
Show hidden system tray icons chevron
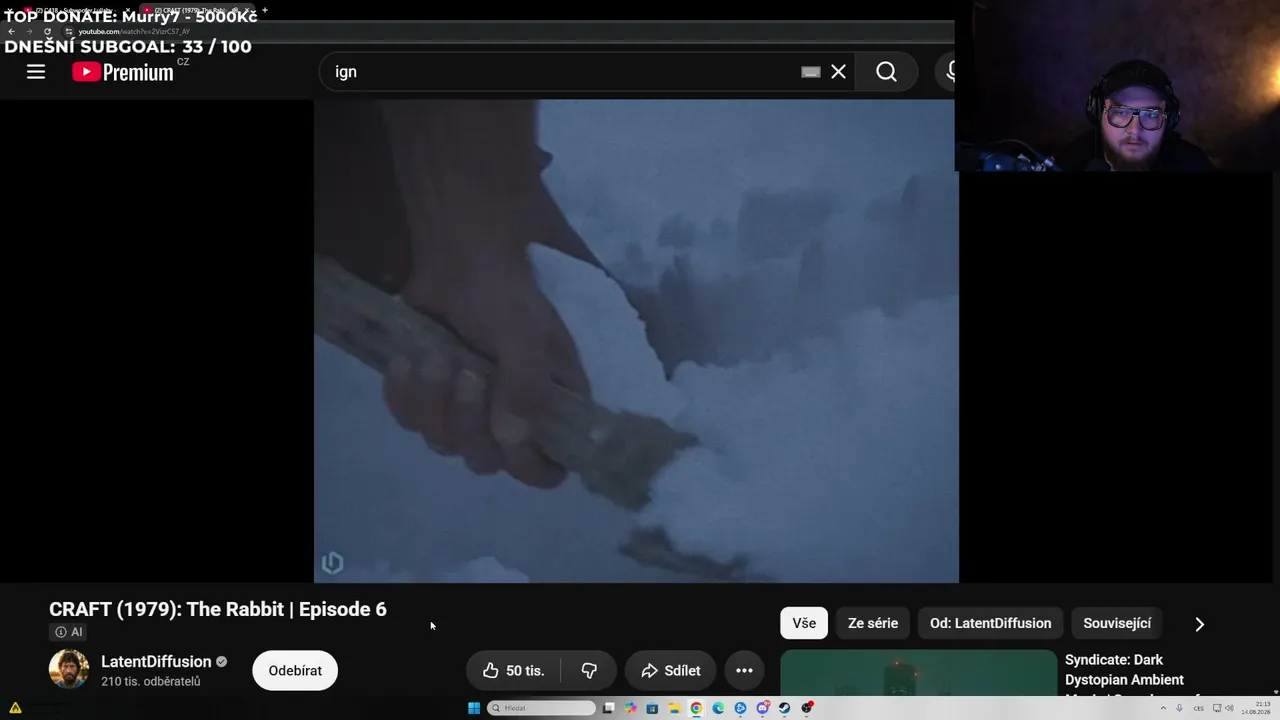click(x=1163, y=708)
